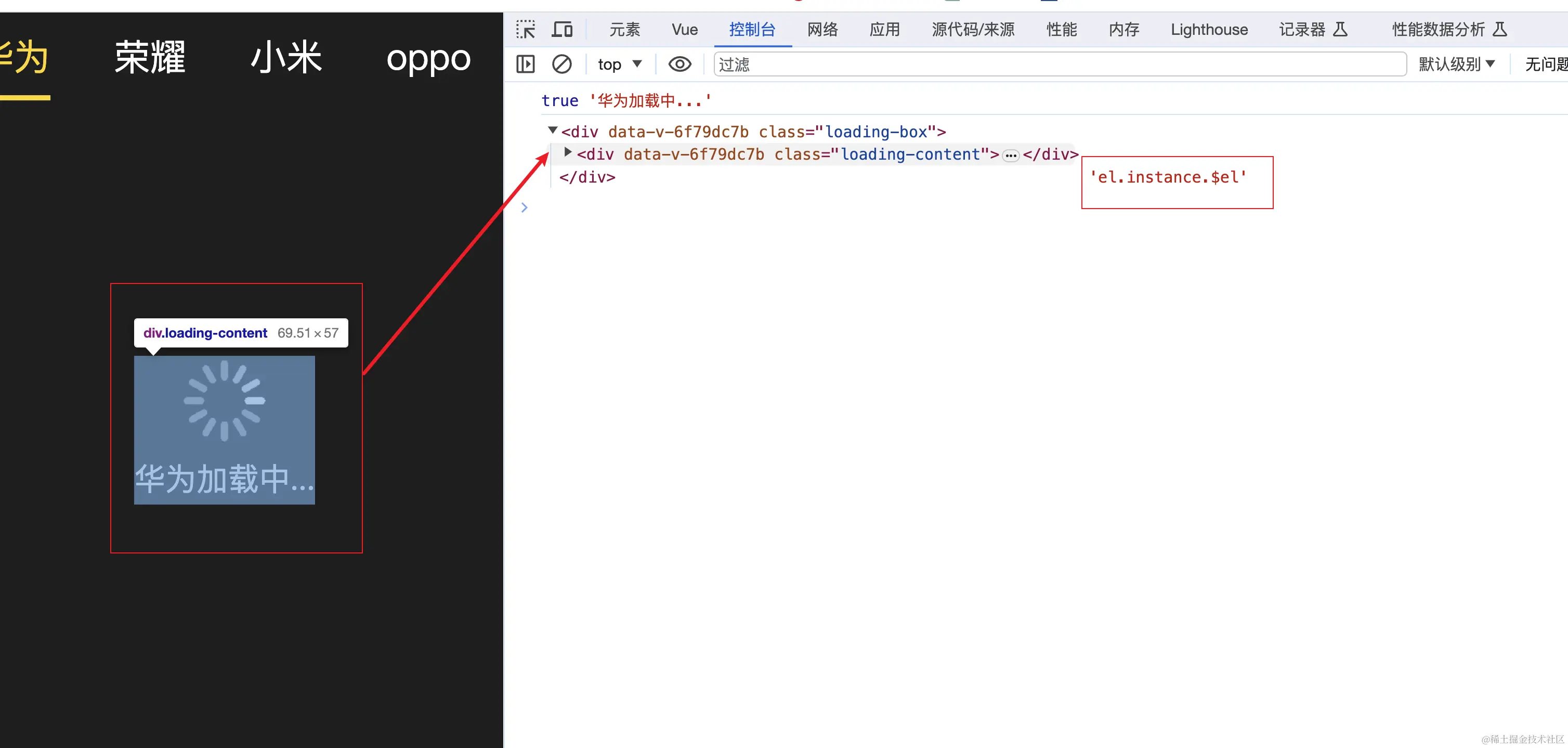Open the top context dropdown
The width and height of the screenshot is (1568, 748).
[x=620, y=64]
